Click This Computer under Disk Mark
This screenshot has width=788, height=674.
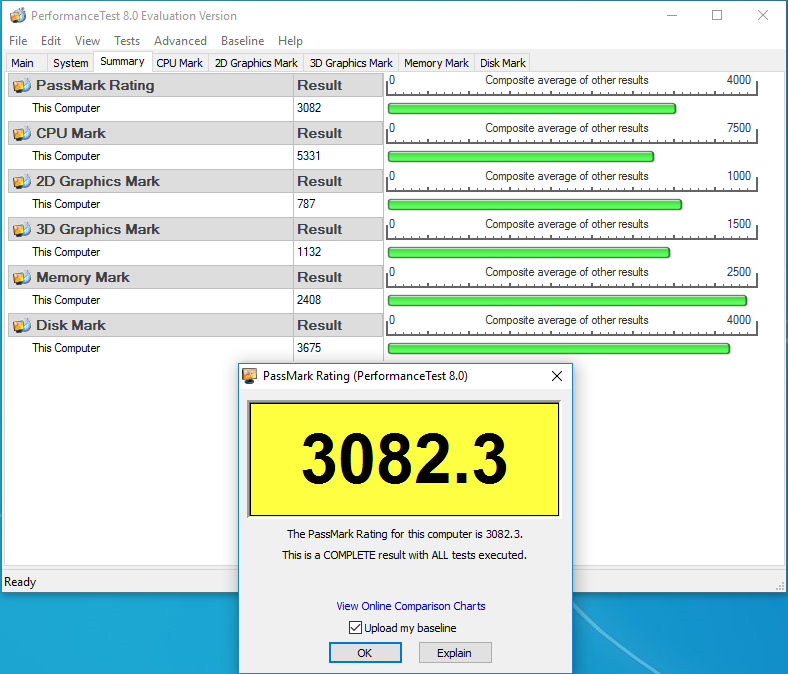click(66, 348)
